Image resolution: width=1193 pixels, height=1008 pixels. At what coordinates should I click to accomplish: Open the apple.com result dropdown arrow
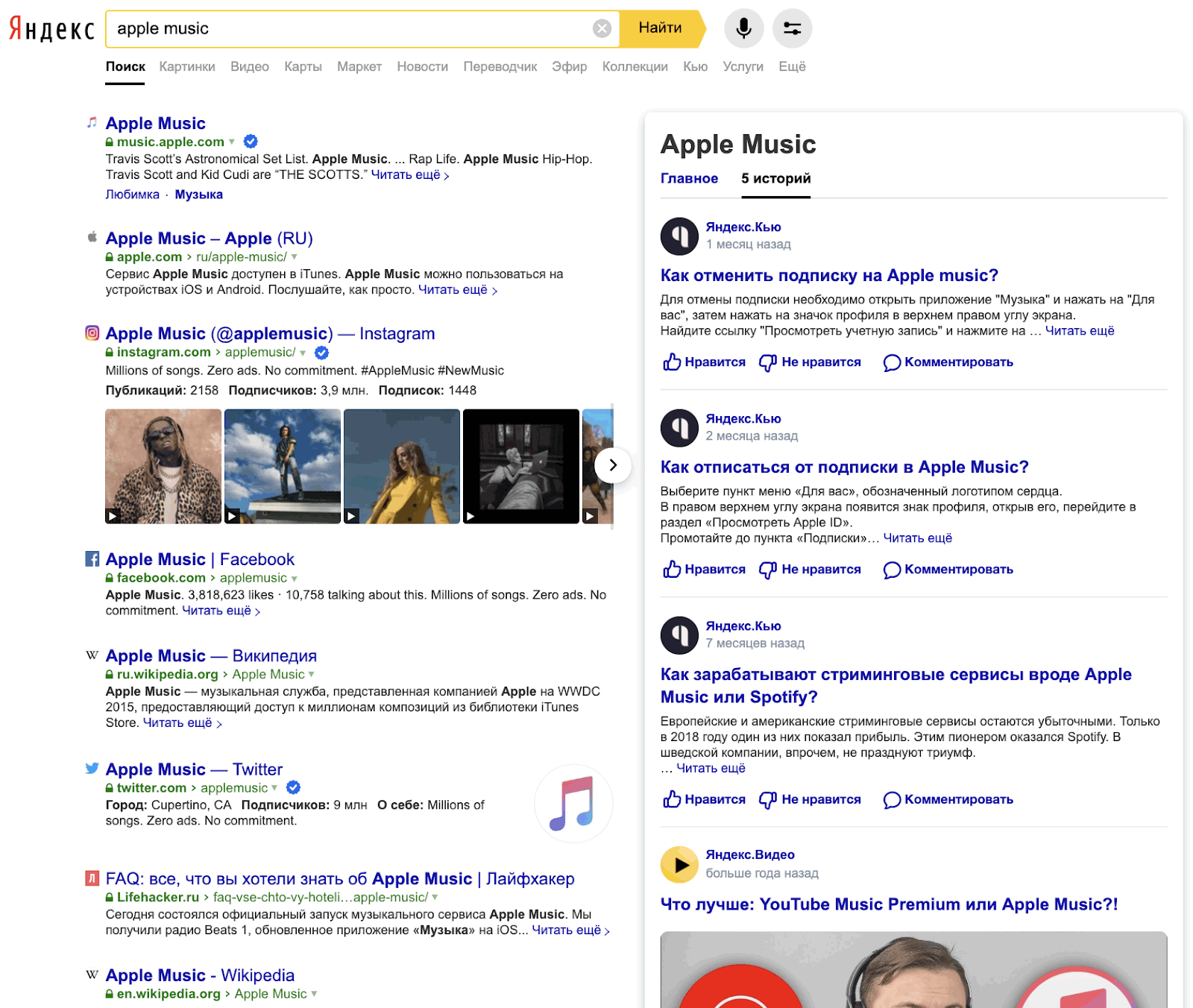(x=295, y=257)
